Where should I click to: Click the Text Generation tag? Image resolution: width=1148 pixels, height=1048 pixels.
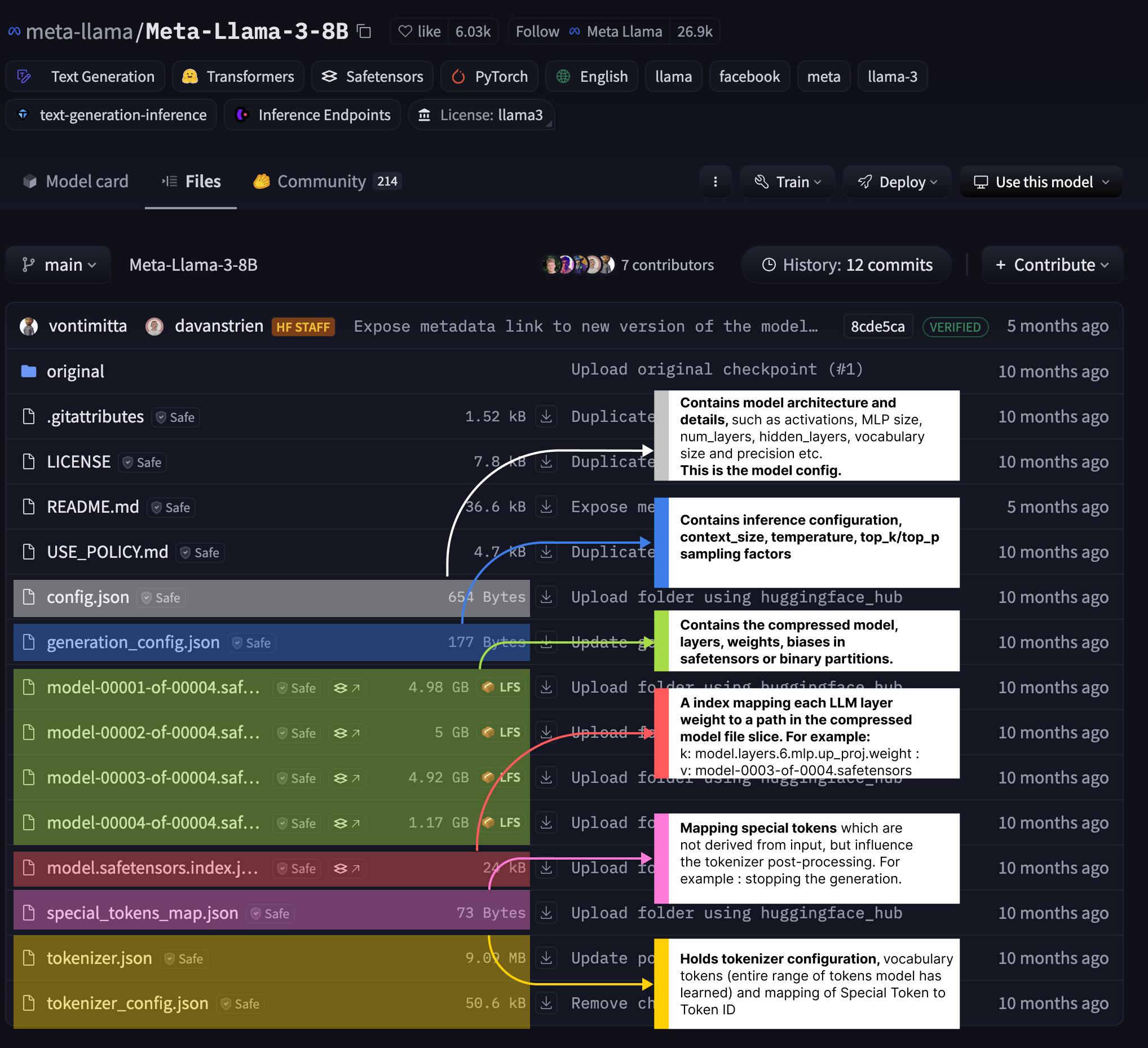click(x=85, y=76)
